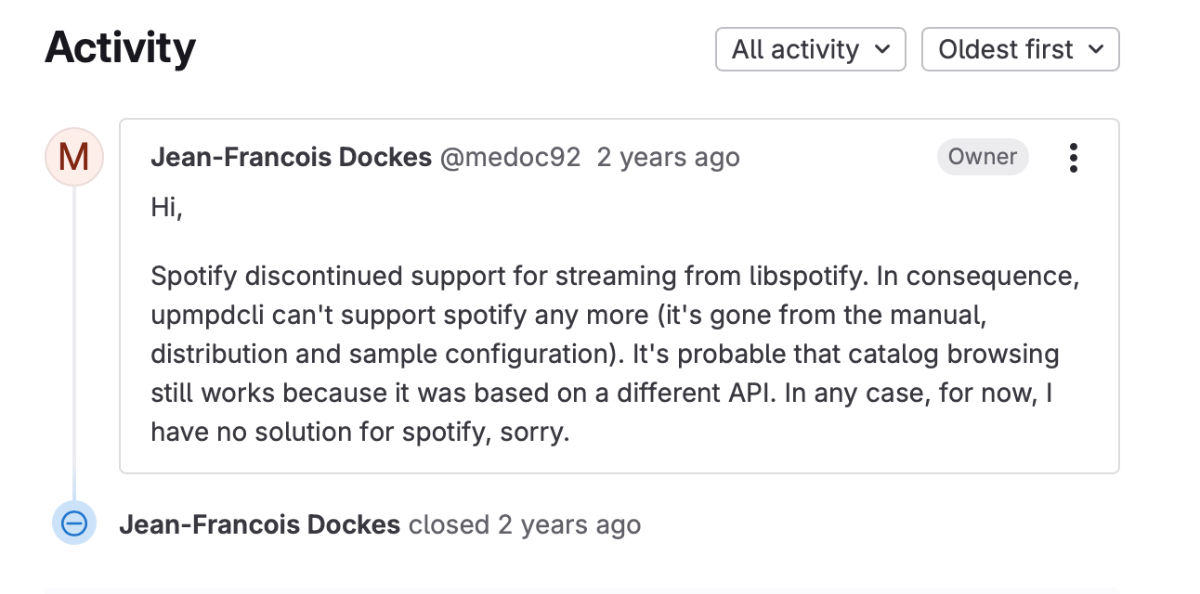Click the "Hi," greeting in the comment
The height and width of the screenshot is (594, 1200).
pos(166,208)
